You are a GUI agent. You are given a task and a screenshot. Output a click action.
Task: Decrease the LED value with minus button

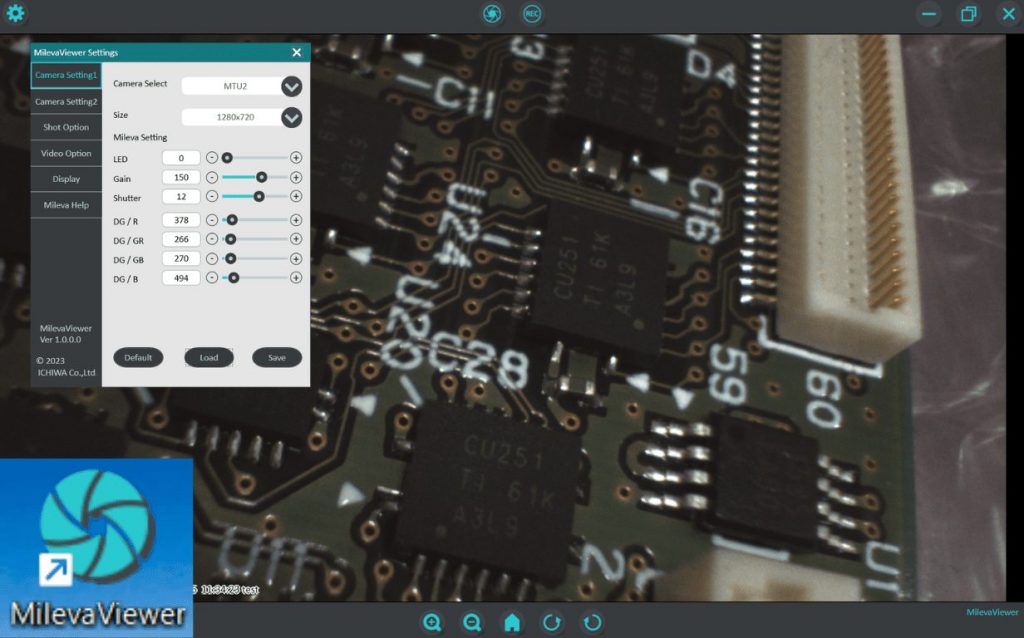click(x=212, y=157)
